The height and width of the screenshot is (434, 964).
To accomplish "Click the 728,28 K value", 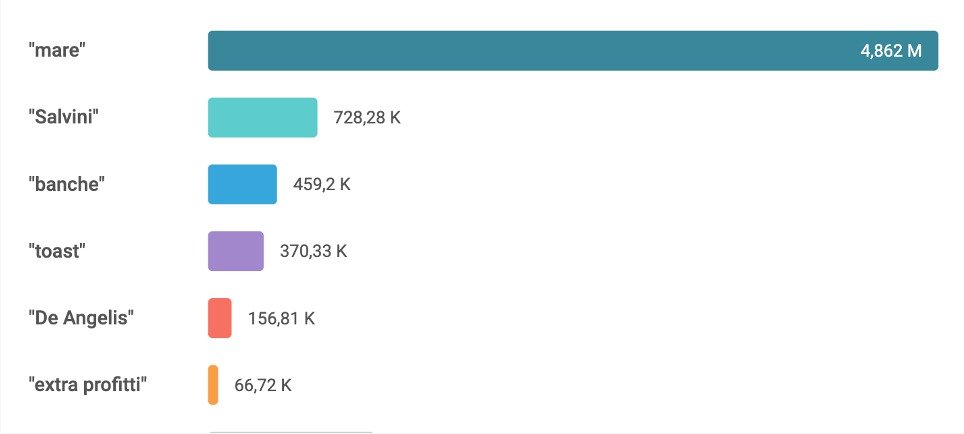I will (x=366, y=118).
